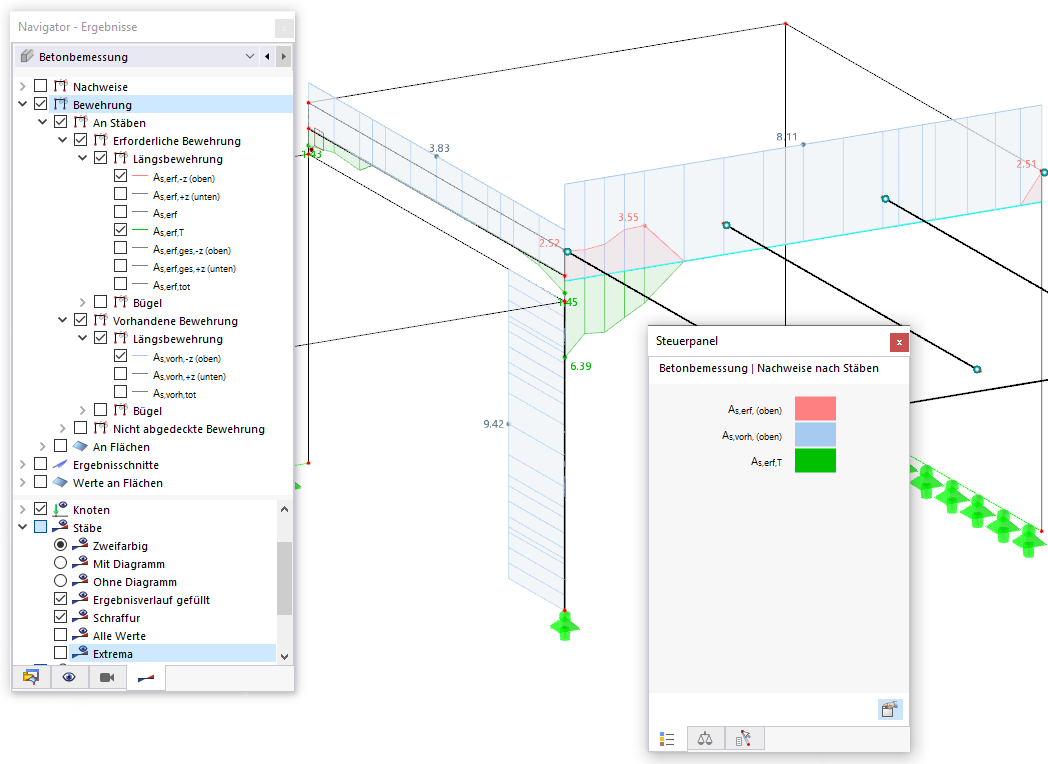Close the Steuerpanel window

coord(899,342)
